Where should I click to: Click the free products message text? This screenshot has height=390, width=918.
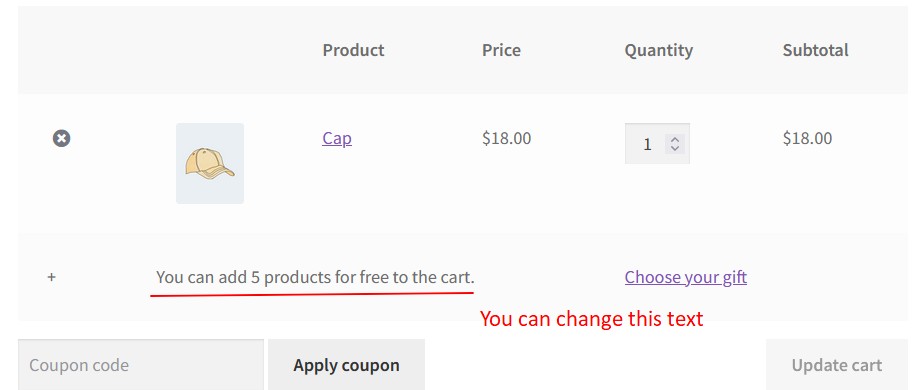(x=315, y=276)
